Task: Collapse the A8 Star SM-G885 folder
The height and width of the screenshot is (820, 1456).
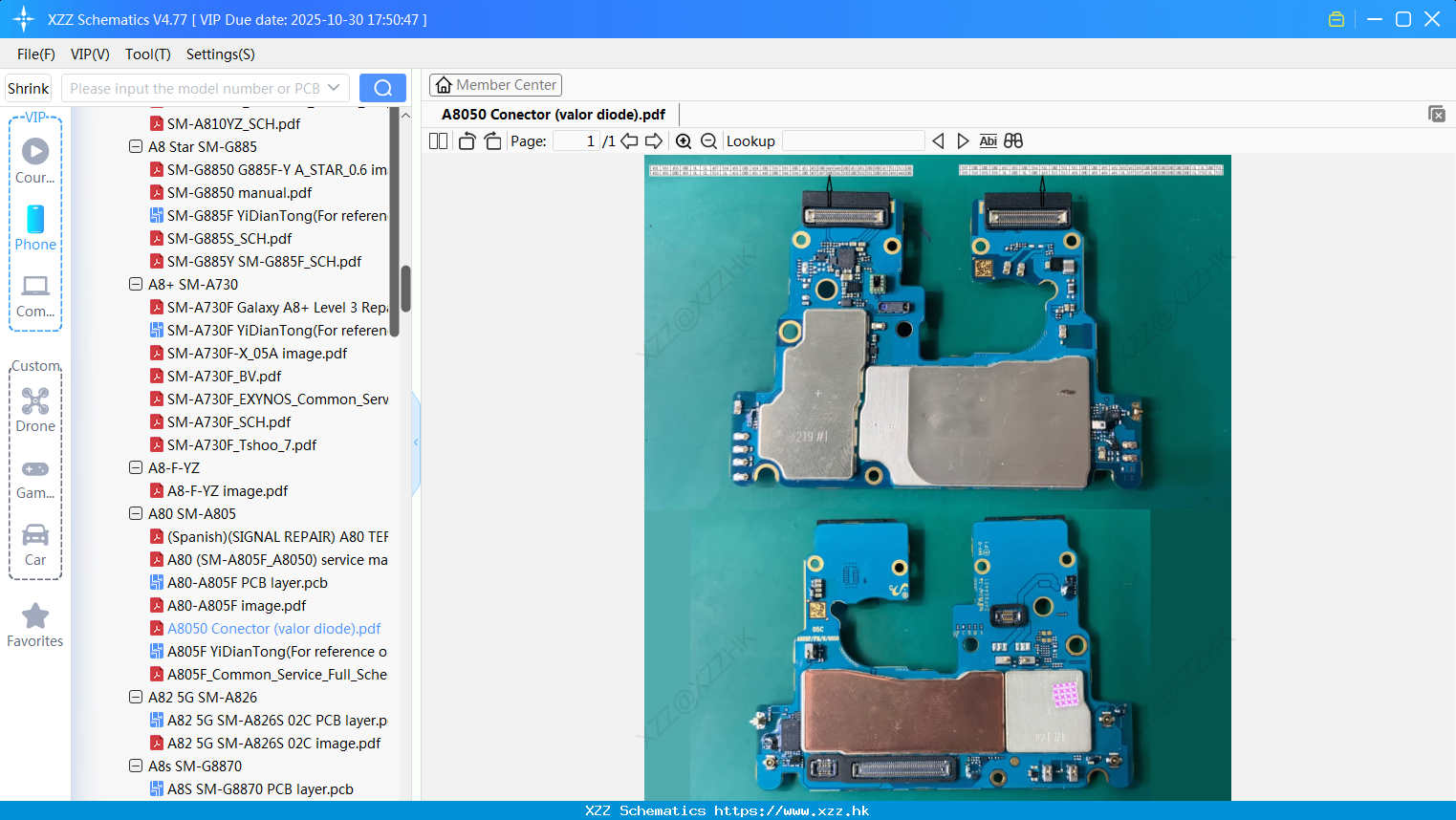Action: click(136, 147)
